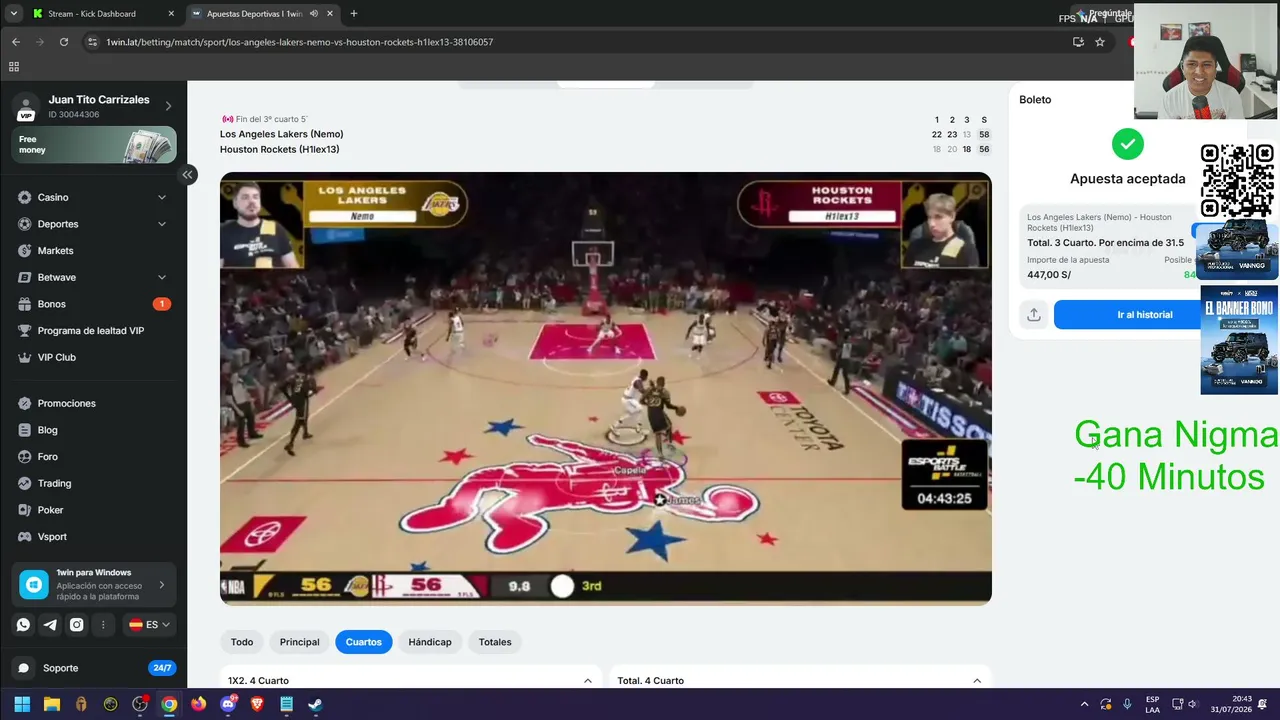Viewport: 1280px width, 720px height.
Task: Open the WhatsApp contact icon
Action: (23, 625)
